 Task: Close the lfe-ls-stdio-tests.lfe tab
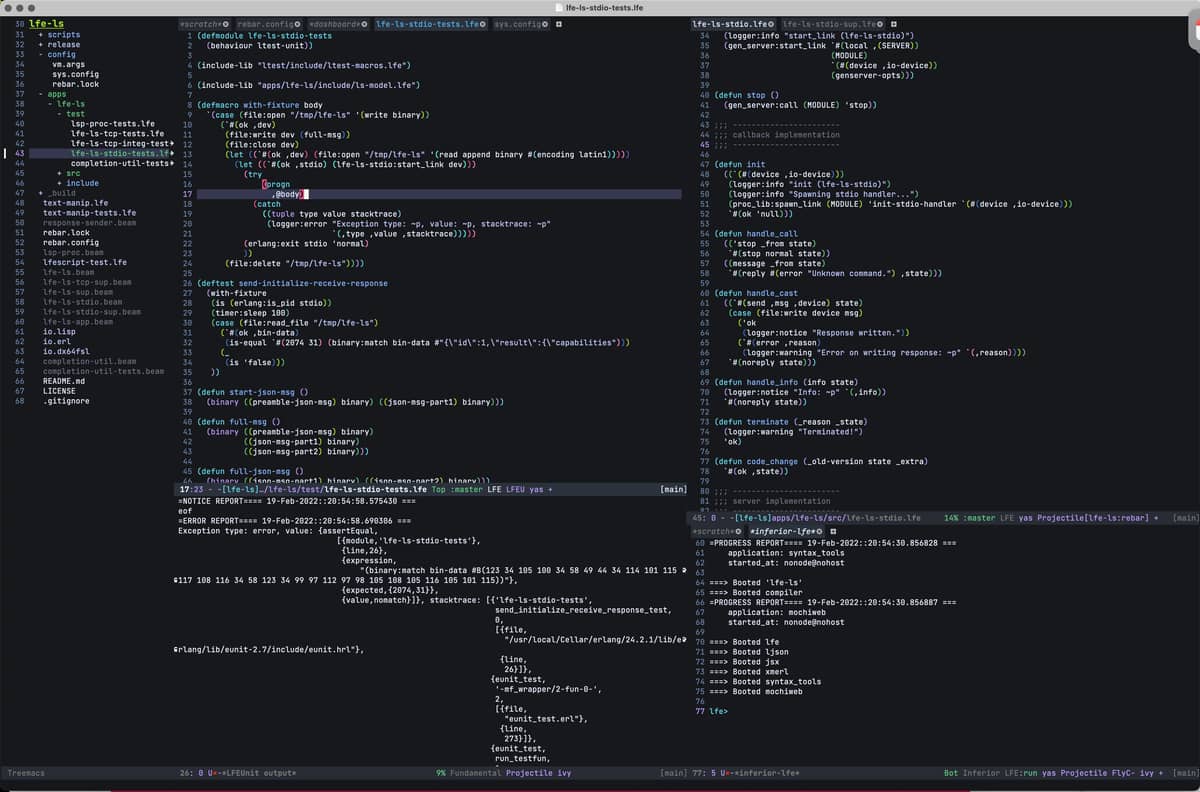[x=484, y=23]
